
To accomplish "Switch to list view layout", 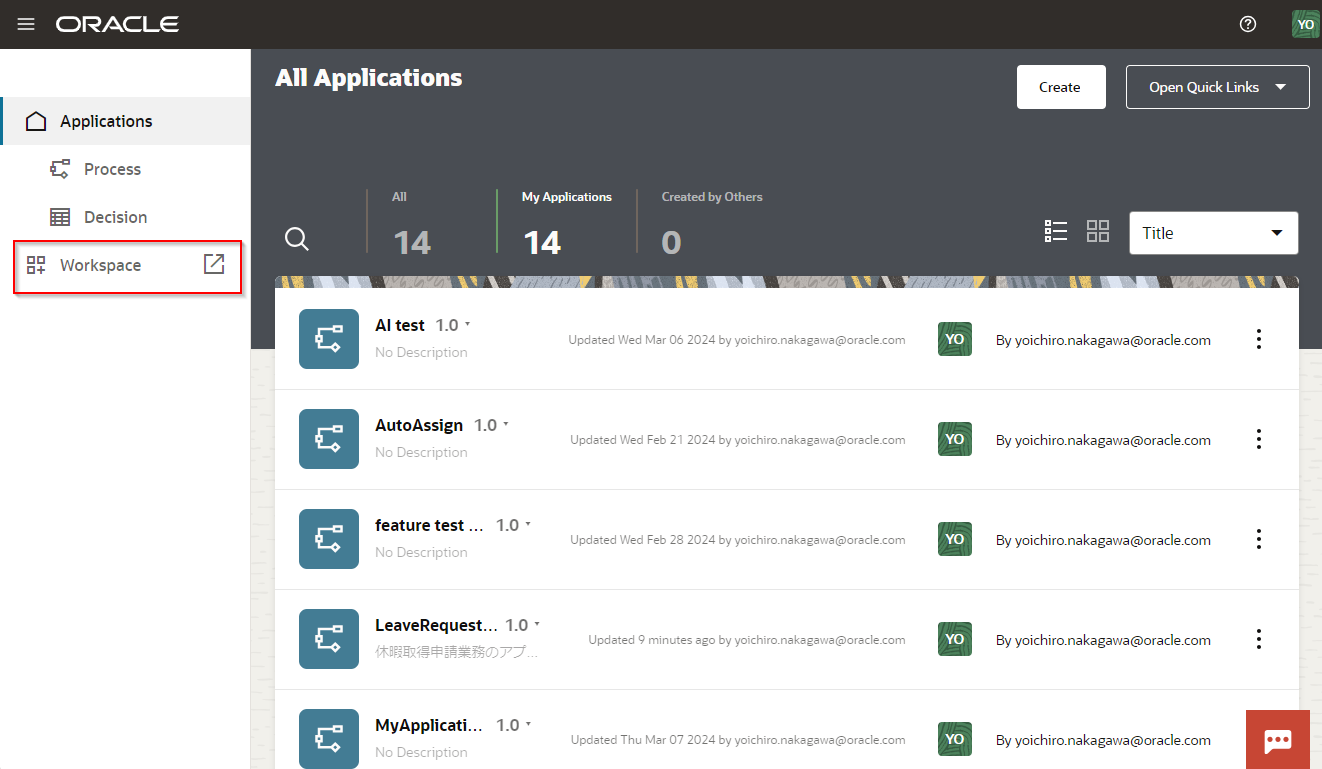I will pyautogui.click(x=1055, y=232).
